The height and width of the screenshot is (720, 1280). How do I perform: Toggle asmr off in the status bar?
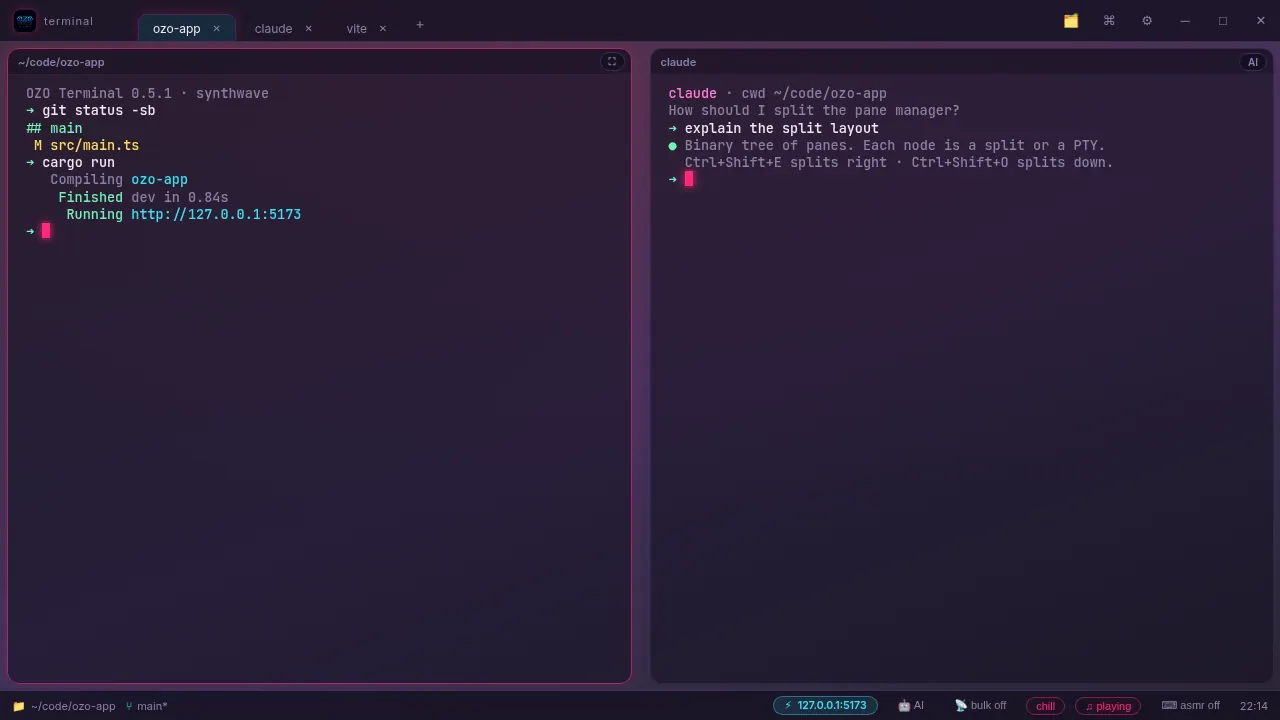point(1191,706)
